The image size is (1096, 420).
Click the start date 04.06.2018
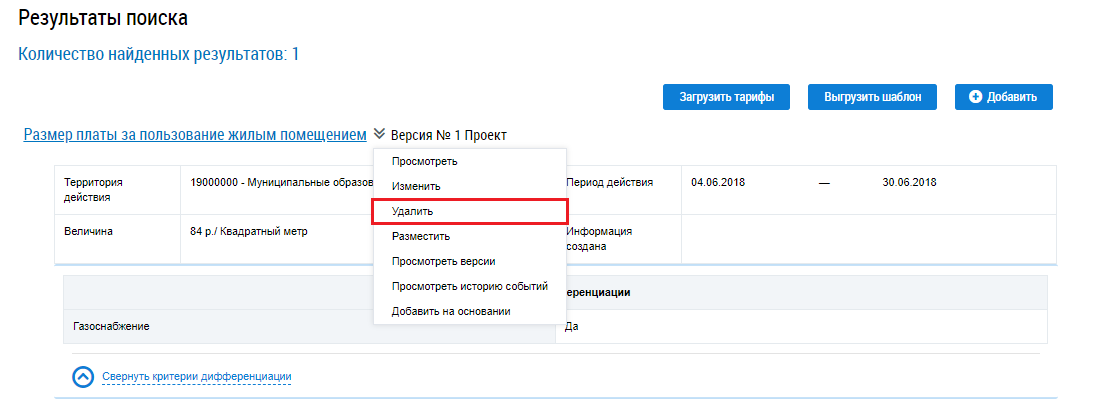(x=717, y=183)
